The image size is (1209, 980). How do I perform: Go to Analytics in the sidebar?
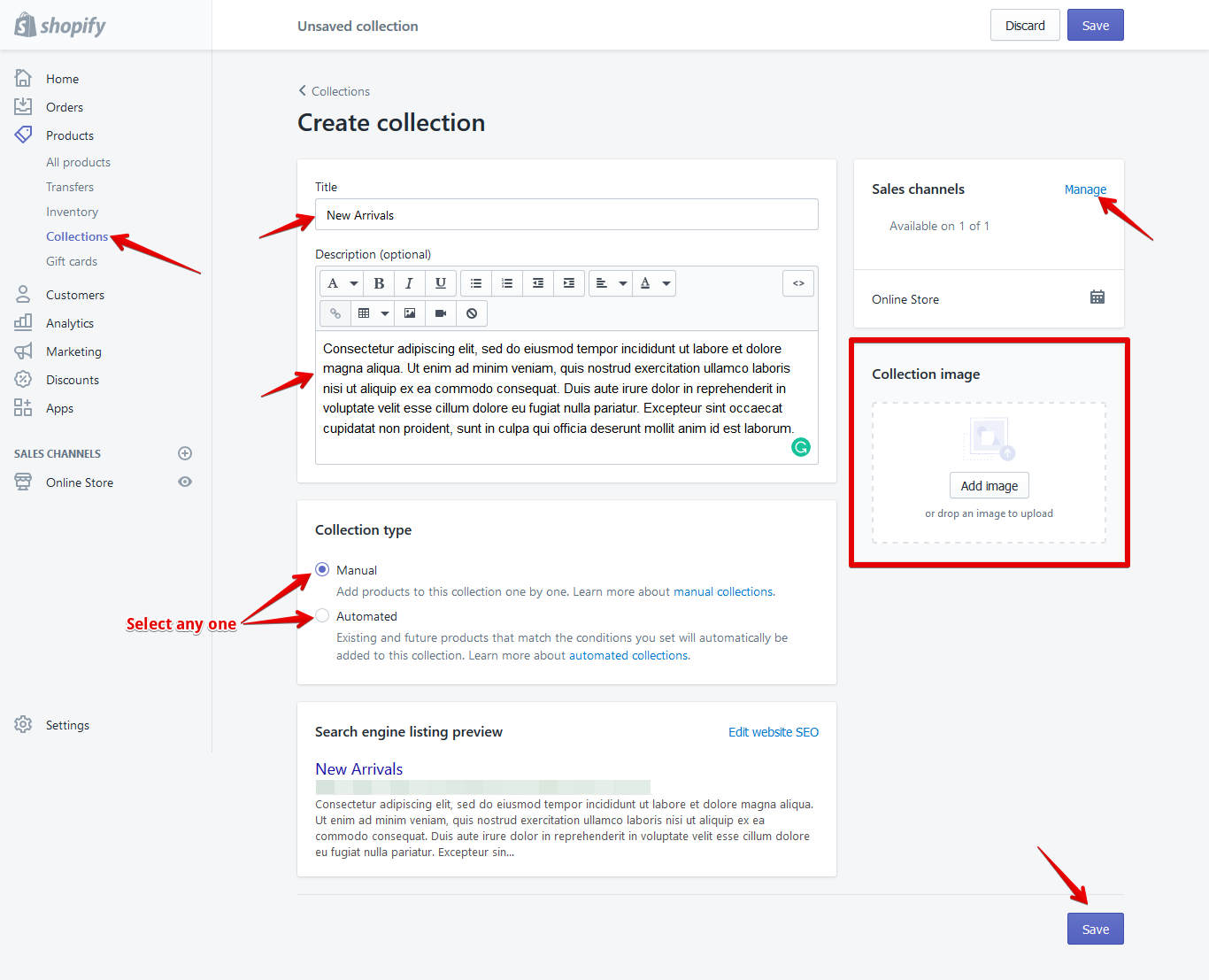70,323
